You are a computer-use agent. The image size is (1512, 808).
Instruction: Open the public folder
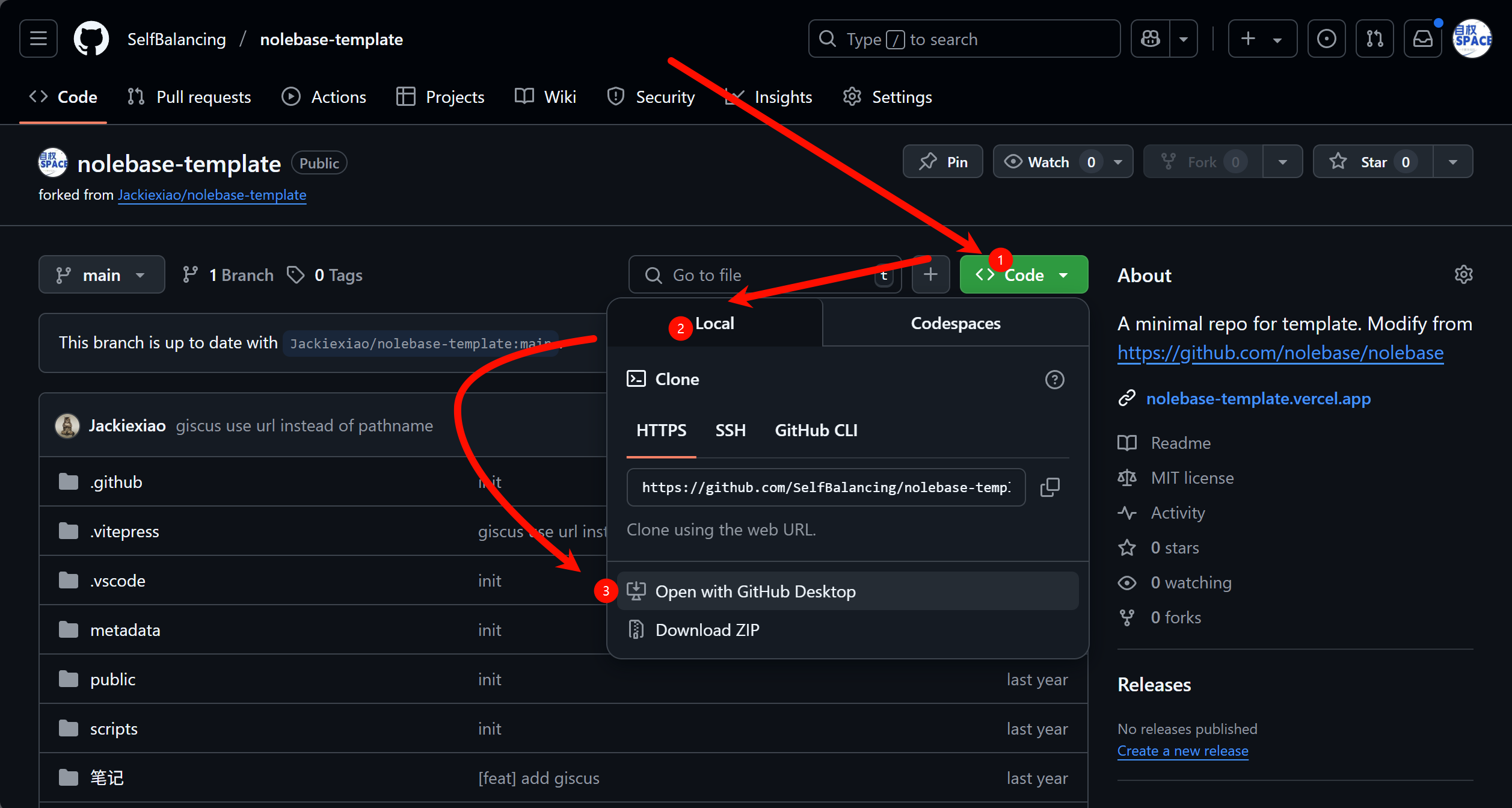click(x=112, y=680)
